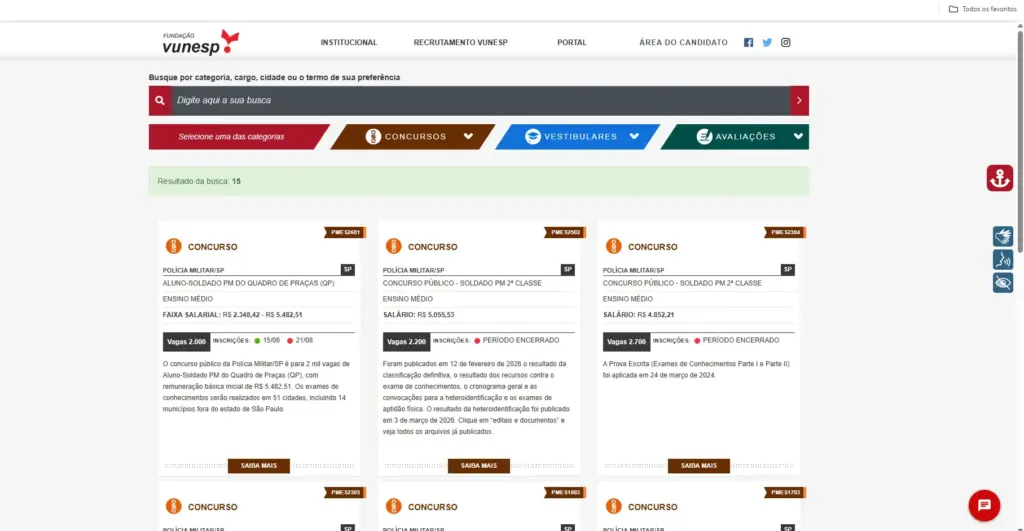Screen dimensions: 1024x531
Task: Expand the Vestibulares dropdown
Action: [x=634, y=137]
